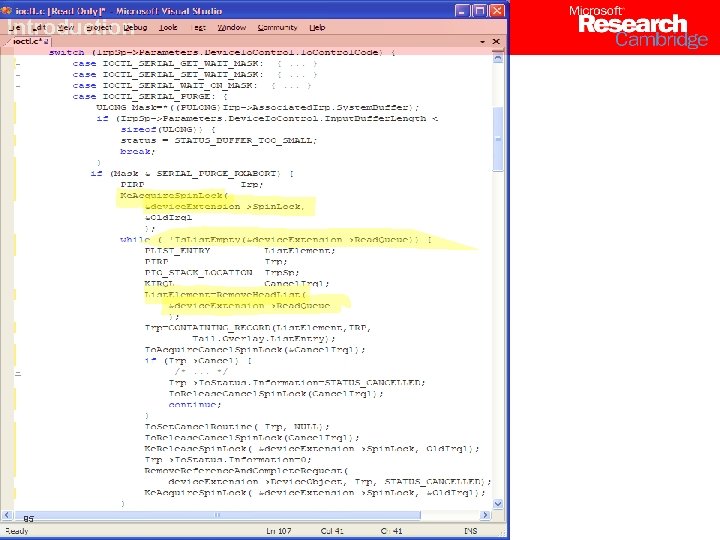The height and width of the screenshot is (540, 720).
Task: Click the break statement
Action: [138, 152]
